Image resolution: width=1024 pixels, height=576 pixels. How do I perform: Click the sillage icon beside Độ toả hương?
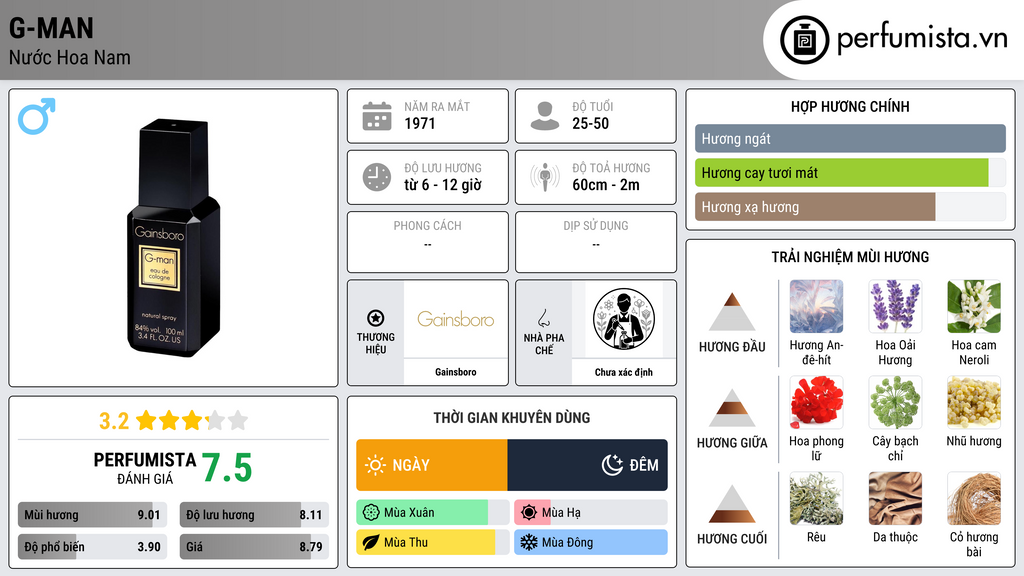coord(545,177)
